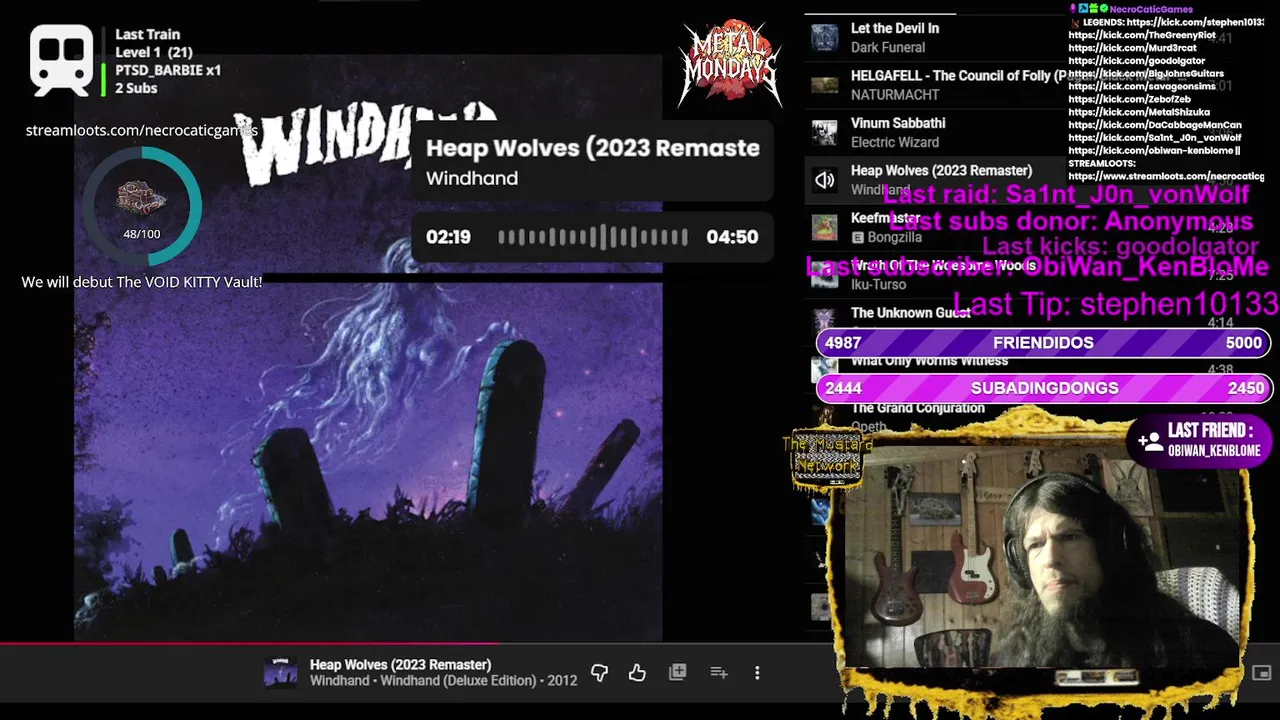Image resolution: width=1280 pixels, height=720 pixels.
Task: Click kick.com/TheGreenyRiot link in chat
Action: tap(1142, 35)
